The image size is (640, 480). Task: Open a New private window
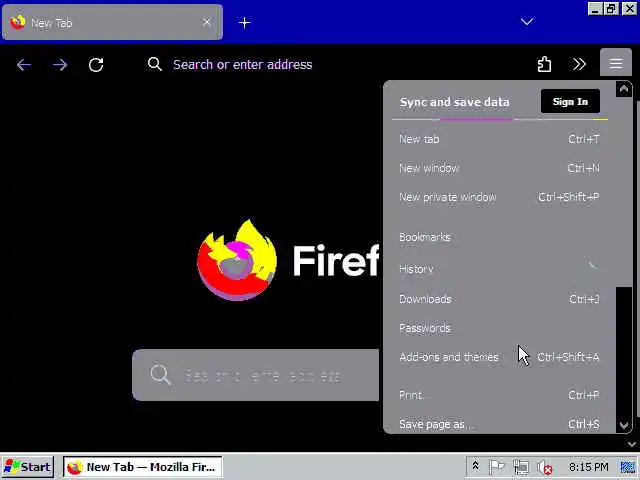pos(499,197)
